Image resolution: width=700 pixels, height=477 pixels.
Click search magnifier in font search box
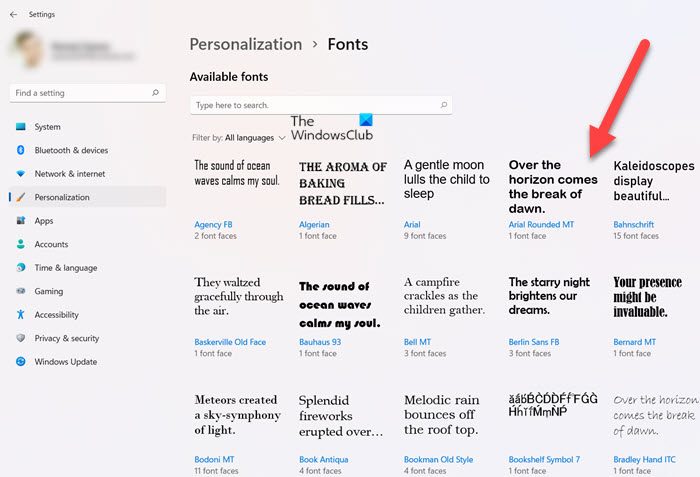444,105
